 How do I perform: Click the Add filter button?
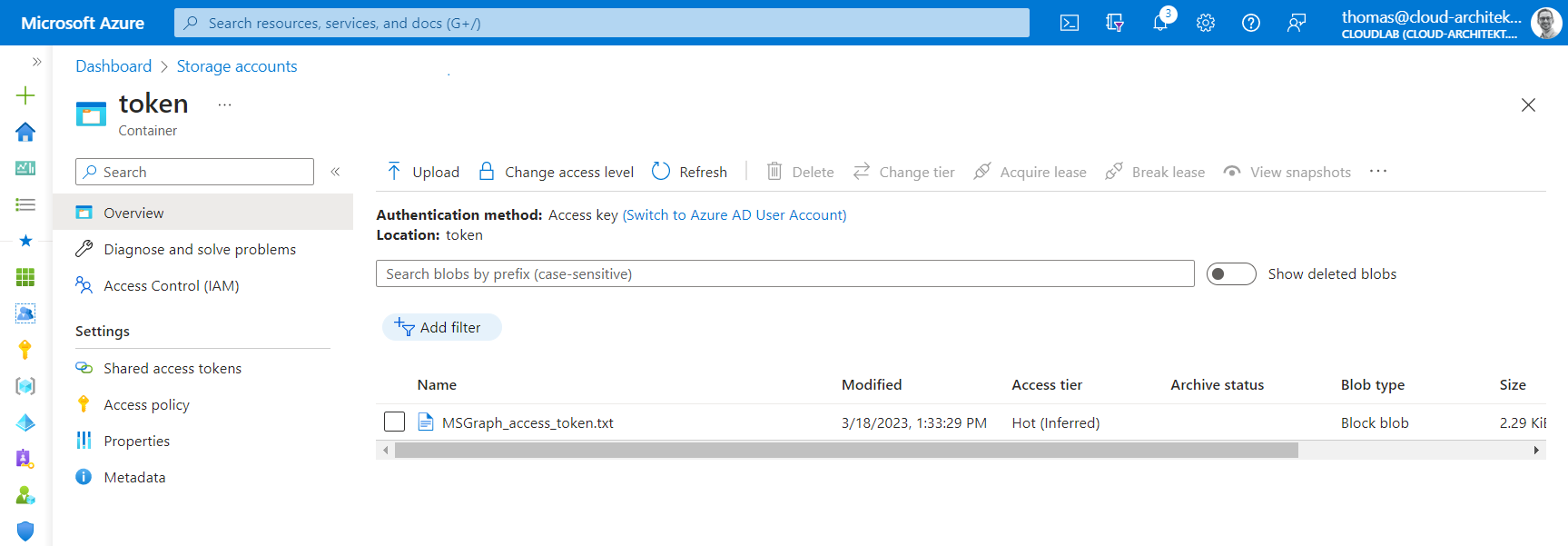pos(442,327)
